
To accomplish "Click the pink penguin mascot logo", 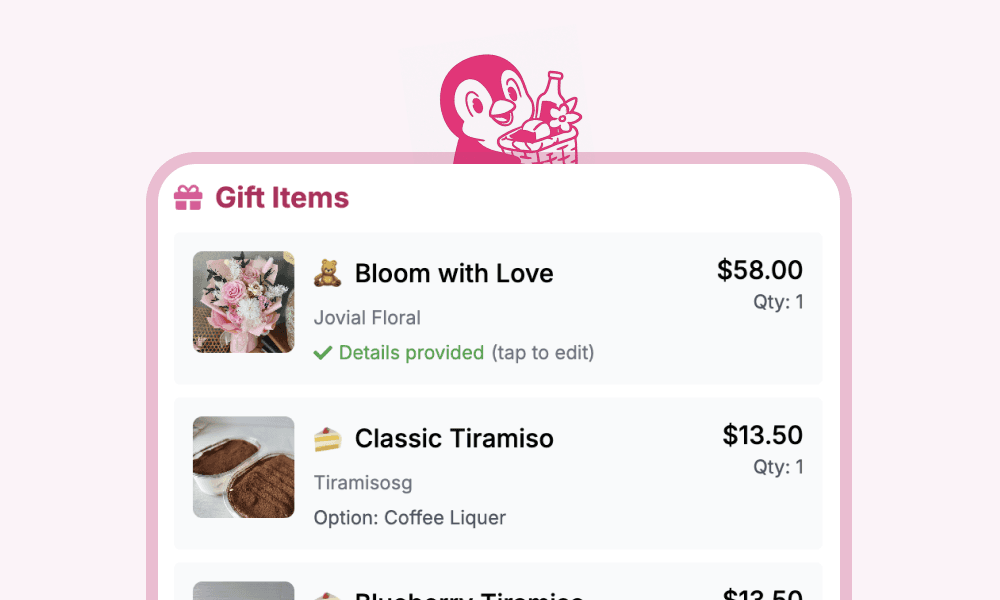I will [x=510, y=109].
